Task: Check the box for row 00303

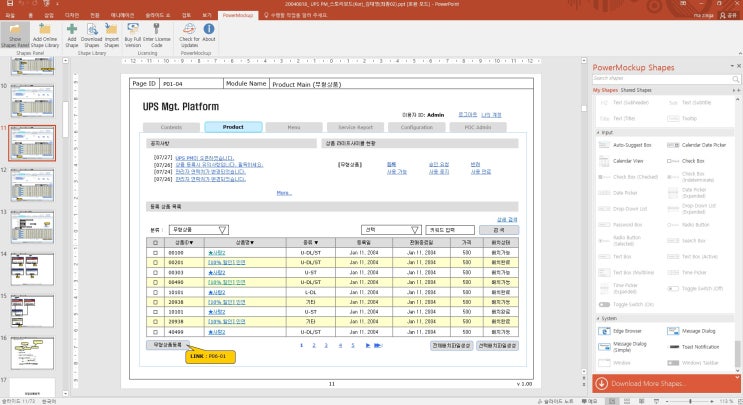Action: tap(155, 272)
